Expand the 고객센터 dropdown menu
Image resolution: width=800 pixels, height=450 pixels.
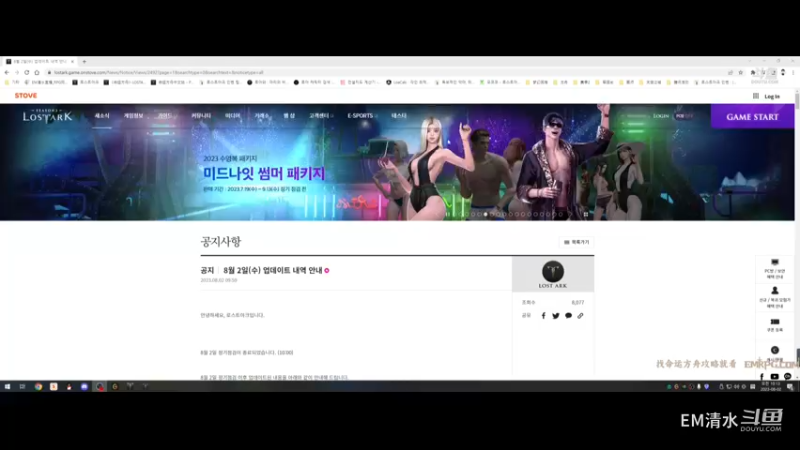[x=321, y=116]
